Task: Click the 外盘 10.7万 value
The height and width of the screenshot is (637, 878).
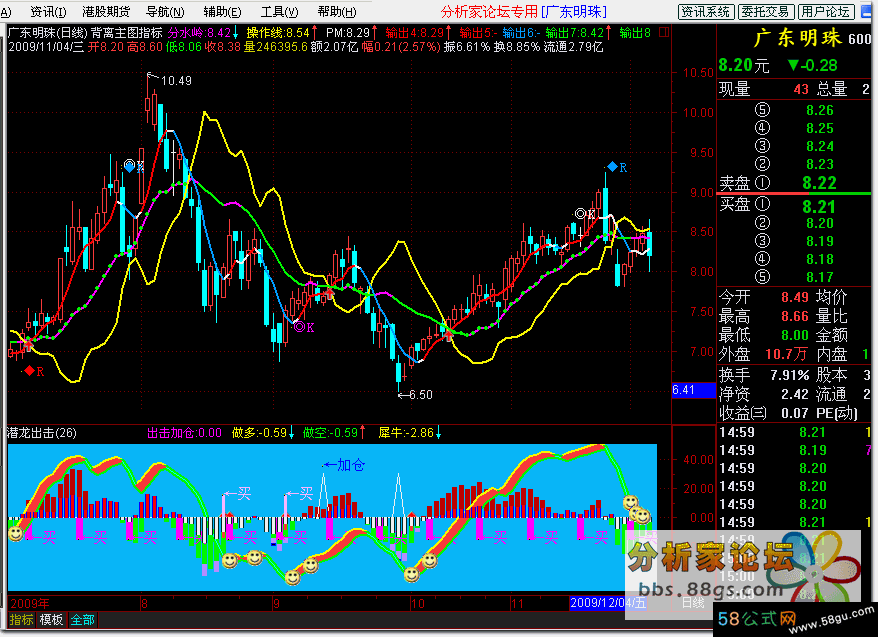Action: pos(787,354)
